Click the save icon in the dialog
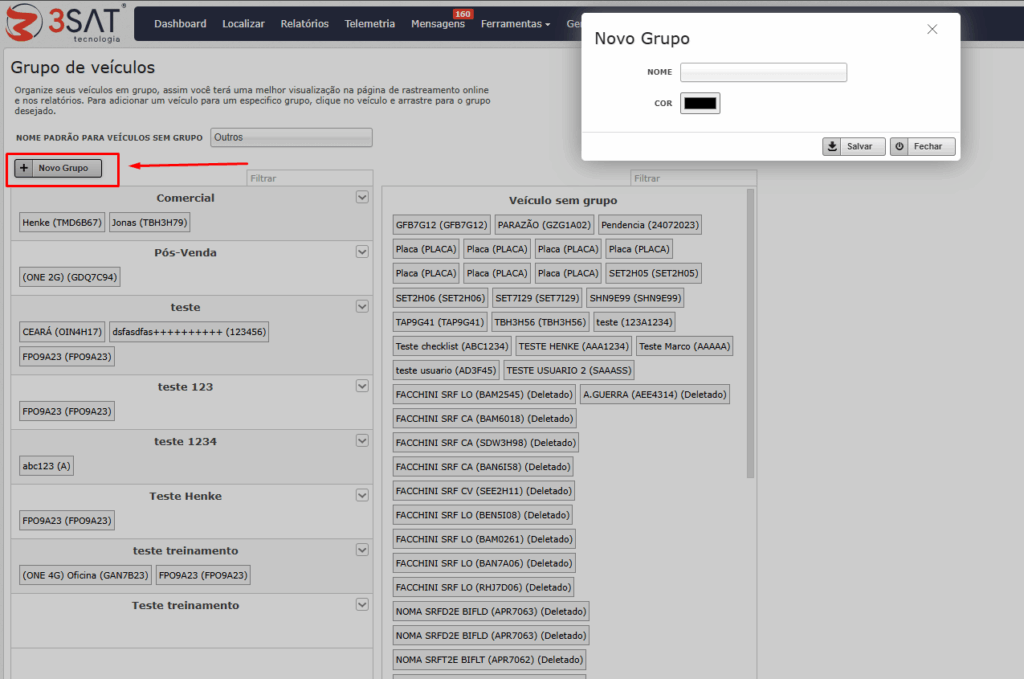Viewport: 1024px width, 679px height. [832, 146]
